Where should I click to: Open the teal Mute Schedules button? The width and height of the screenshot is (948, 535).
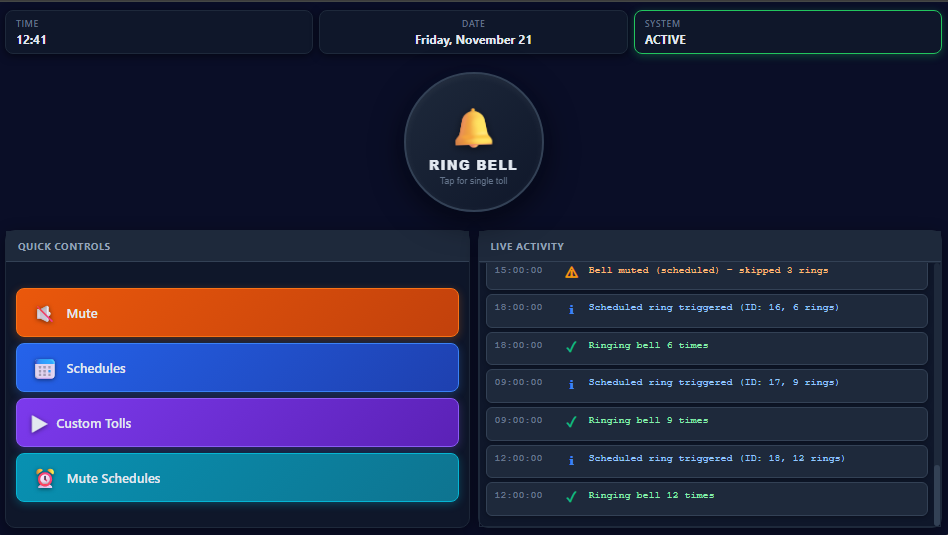(237, 478)
